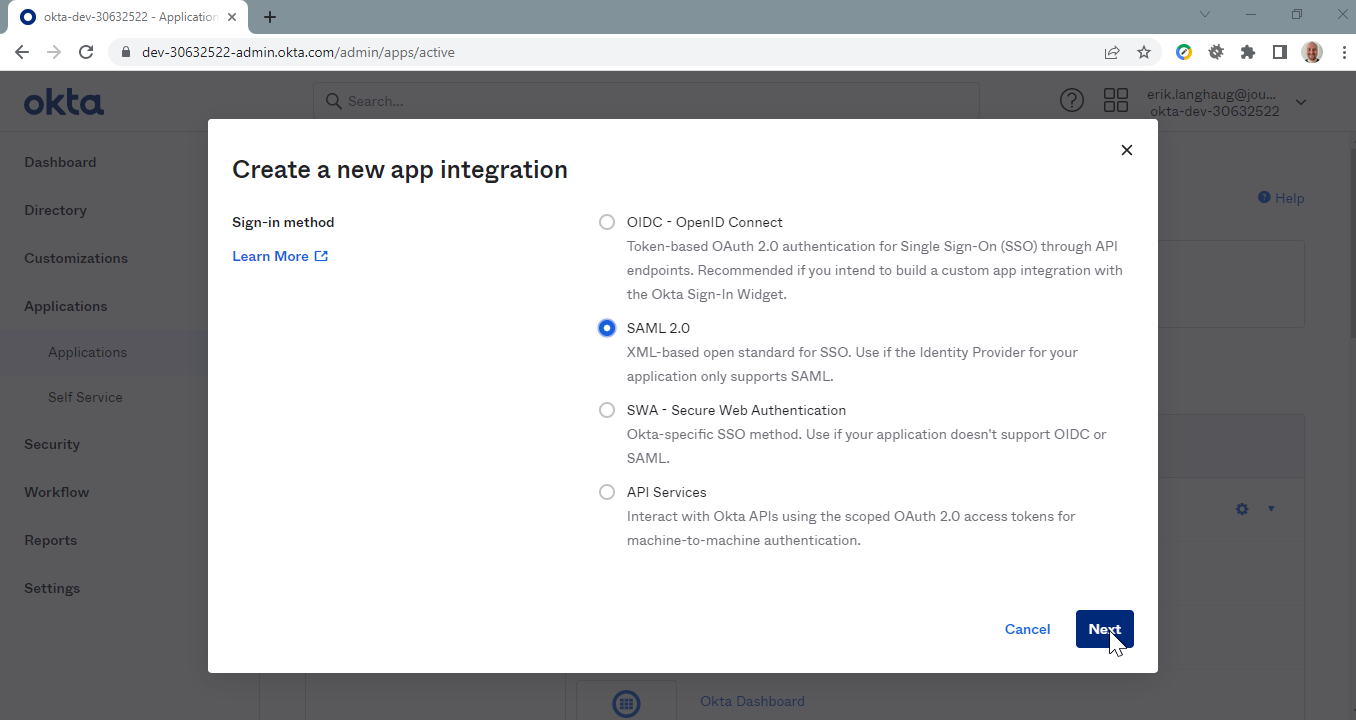This screenshot has width=1356, height=720.
Task: Toggle the browser side panel icon
Action: point(1279,52)
